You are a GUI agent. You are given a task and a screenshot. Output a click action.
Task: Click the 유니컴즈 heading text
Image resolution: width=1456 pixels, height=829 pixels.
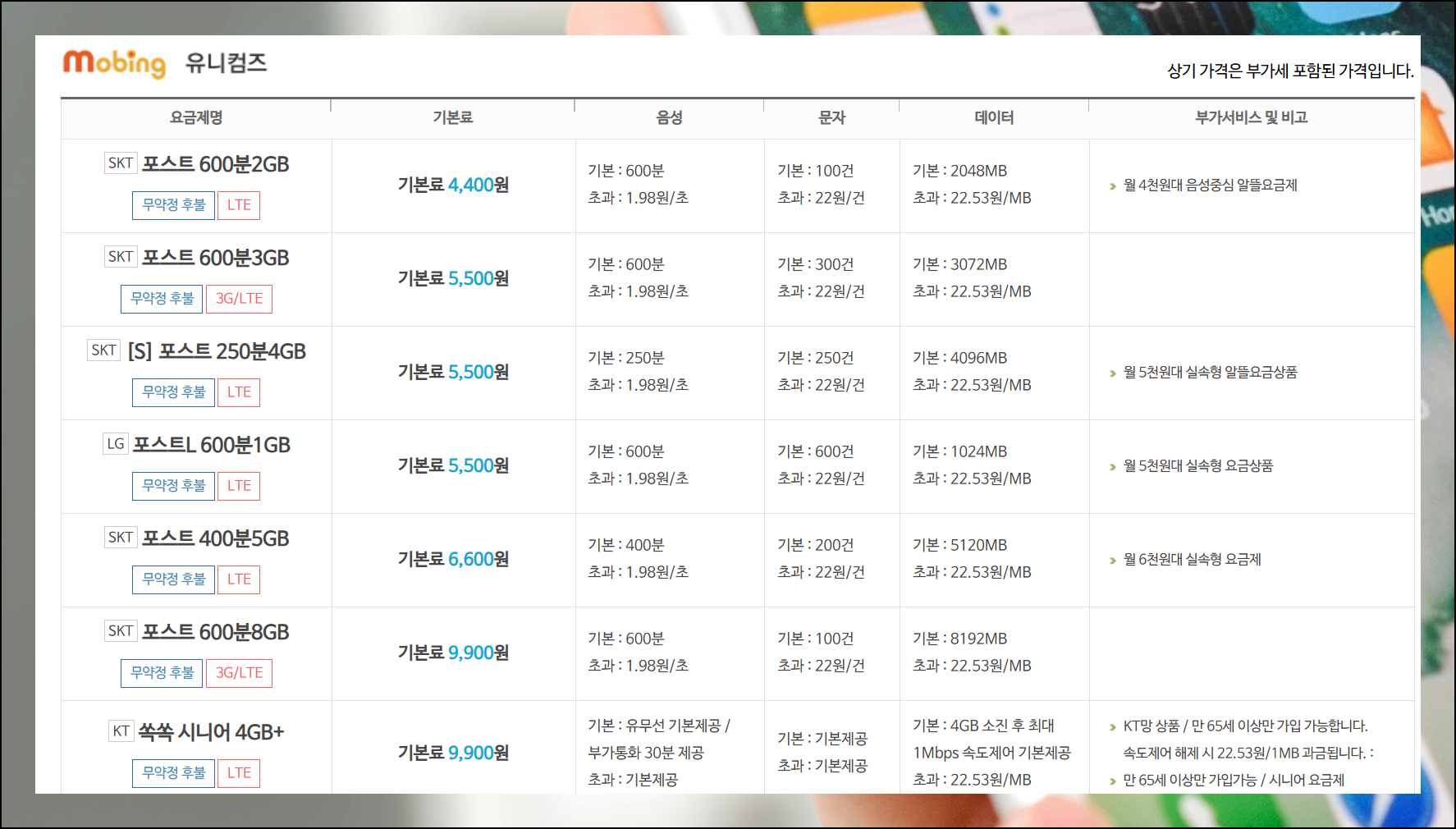coord(226,63)
